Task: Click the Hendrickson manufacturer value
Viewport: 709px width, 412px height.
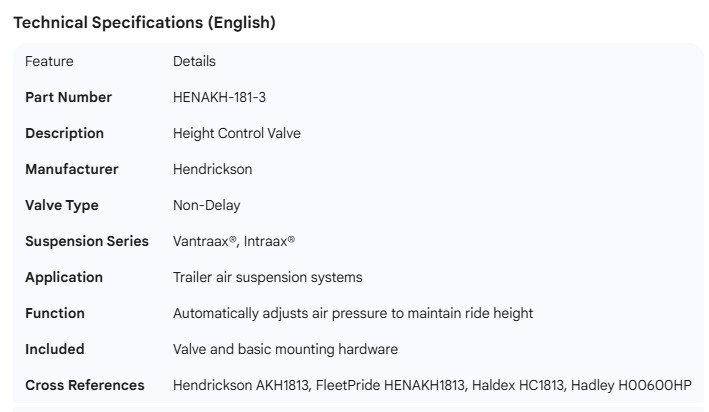Action: tap(212, 169)
